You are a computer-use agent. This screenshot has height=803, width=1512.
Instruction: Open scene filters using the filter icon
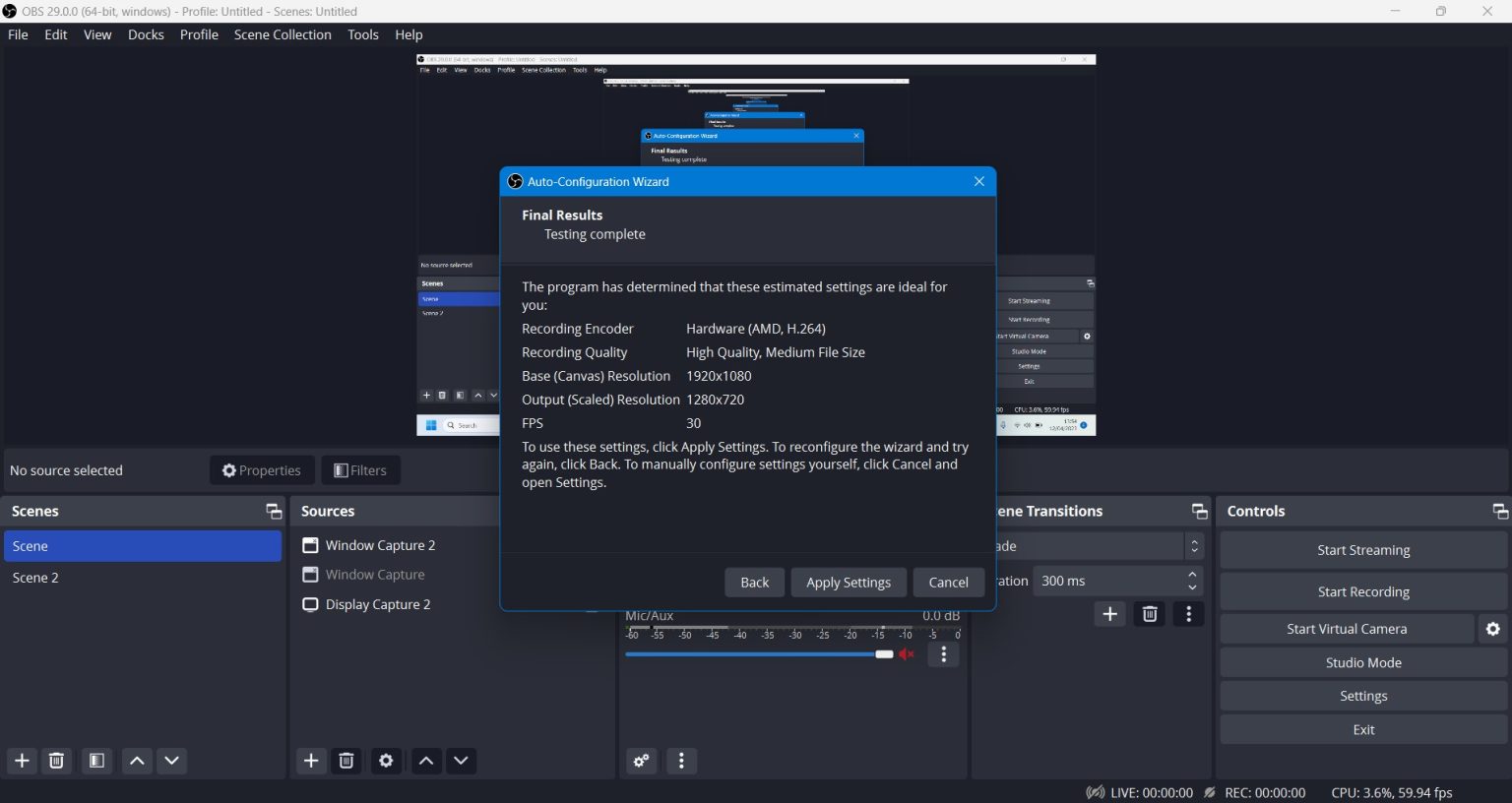pos(96,761)
